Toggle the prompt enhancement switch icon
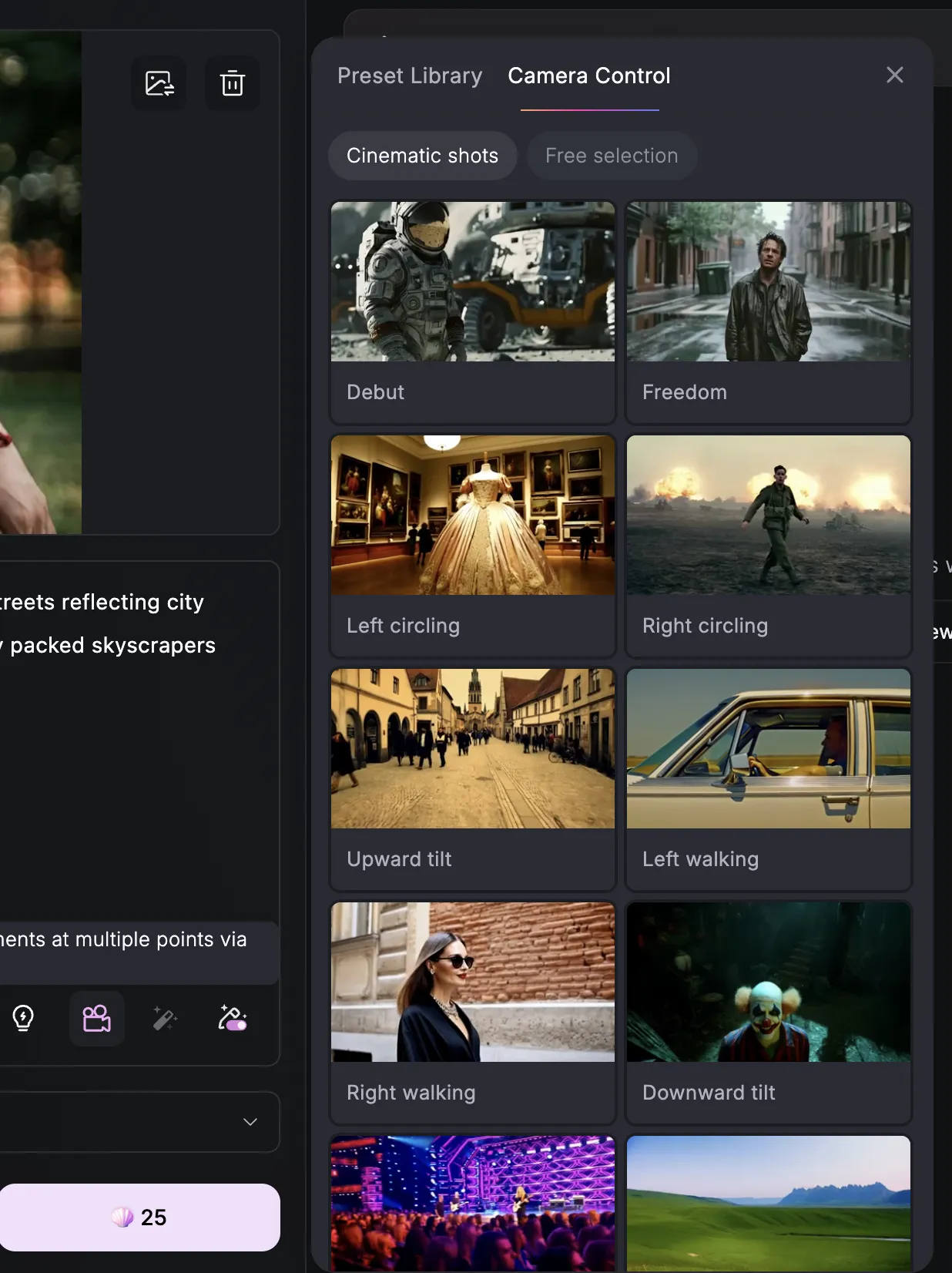The image size is (952, 1273). tap(233, 1019)
